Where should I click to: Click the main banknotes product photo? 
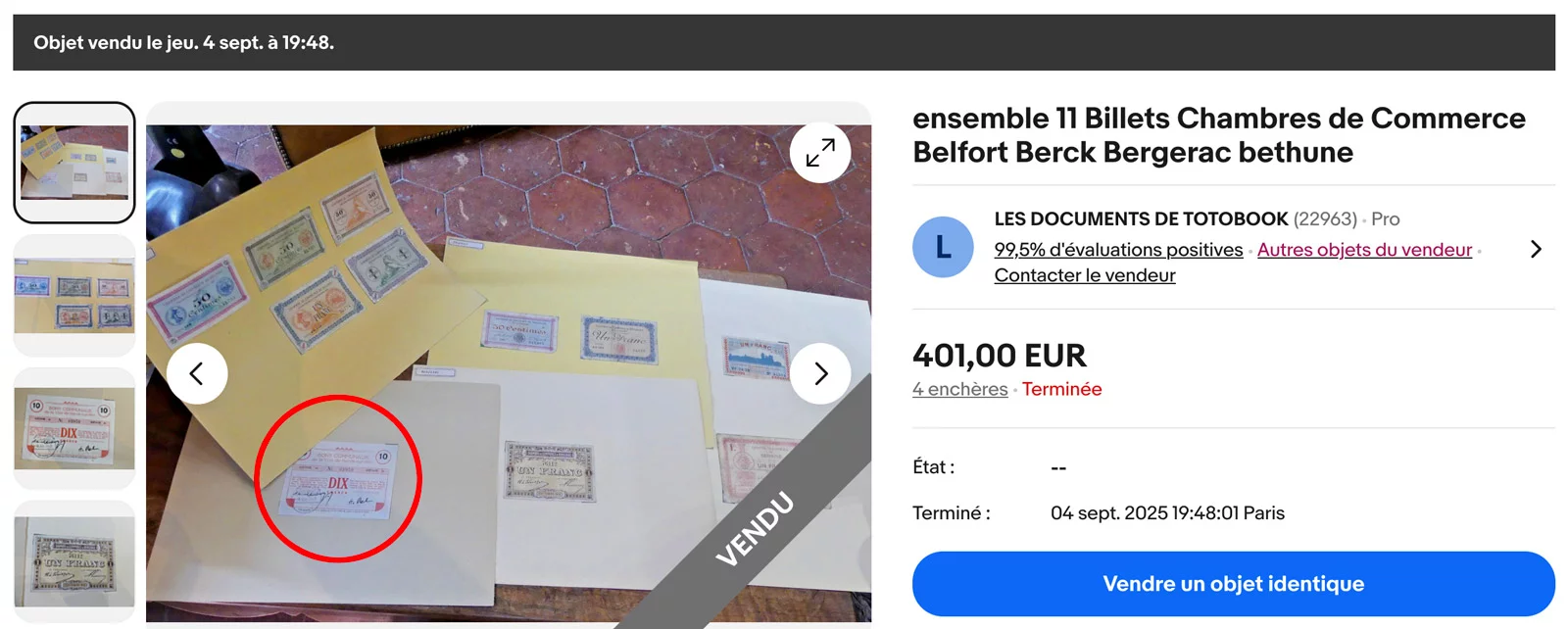coord(509,372)
